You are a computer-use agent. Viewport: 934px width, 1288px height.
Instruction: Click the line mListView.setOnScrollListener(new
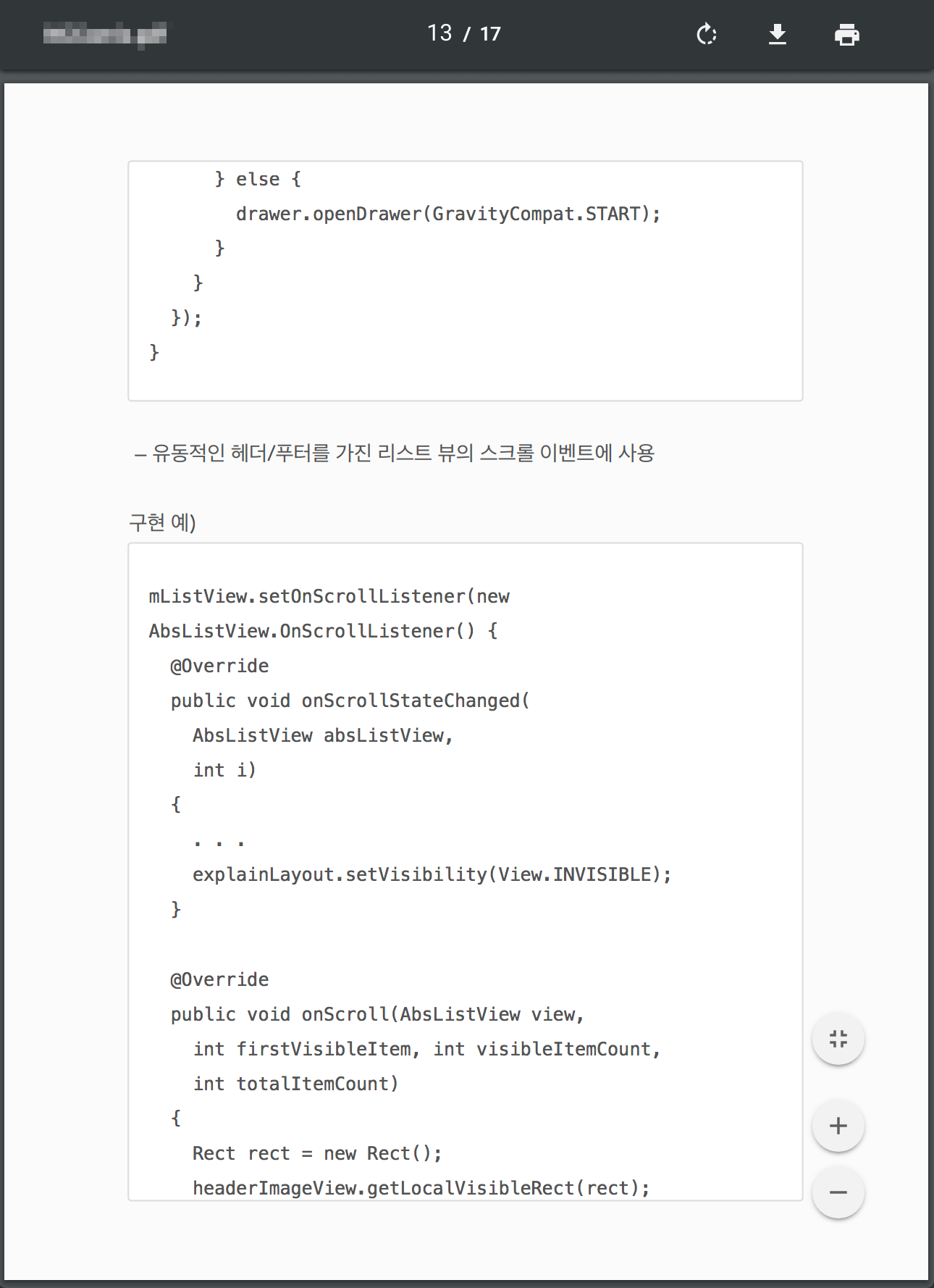pyautogui.click(x=329, y=596)
